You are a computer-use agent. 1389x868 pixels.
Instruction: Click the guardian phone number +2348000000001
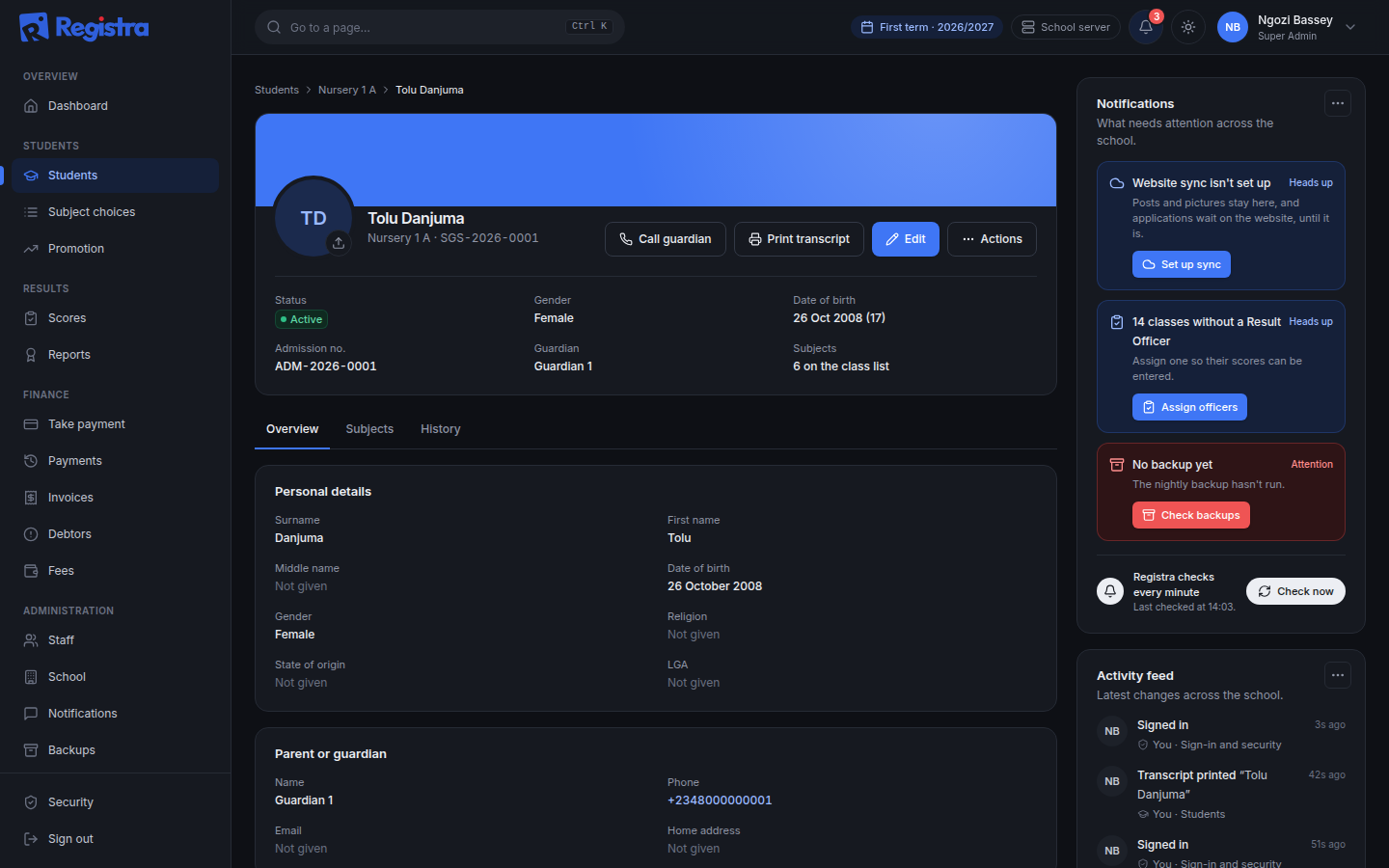point(720,800)
